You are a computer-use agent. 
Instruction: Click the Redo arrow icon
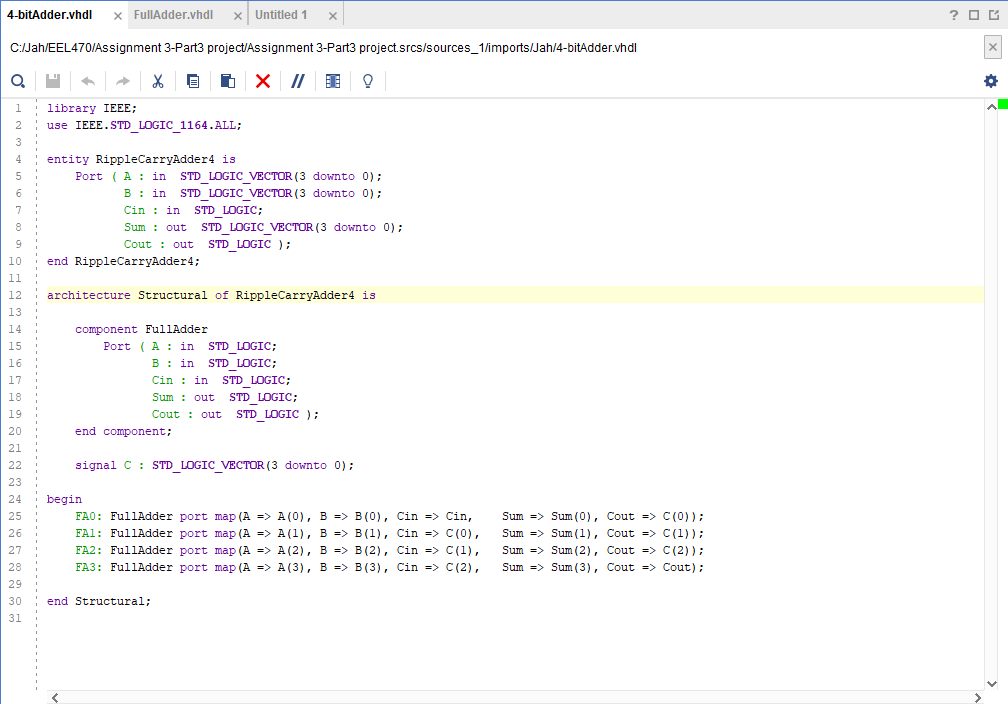[x=123, y=81]
